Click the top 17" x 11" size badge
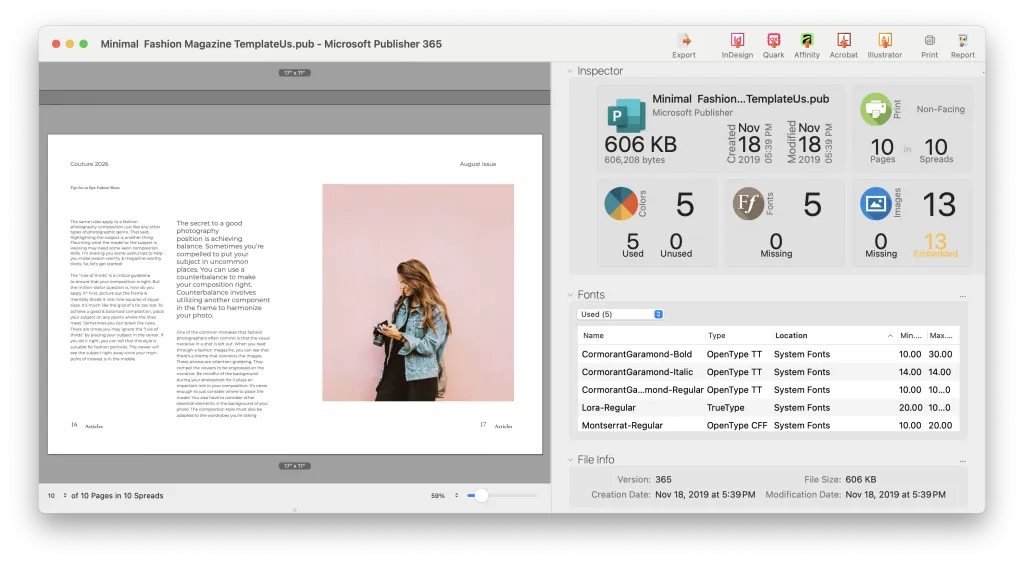 point(295,72)
